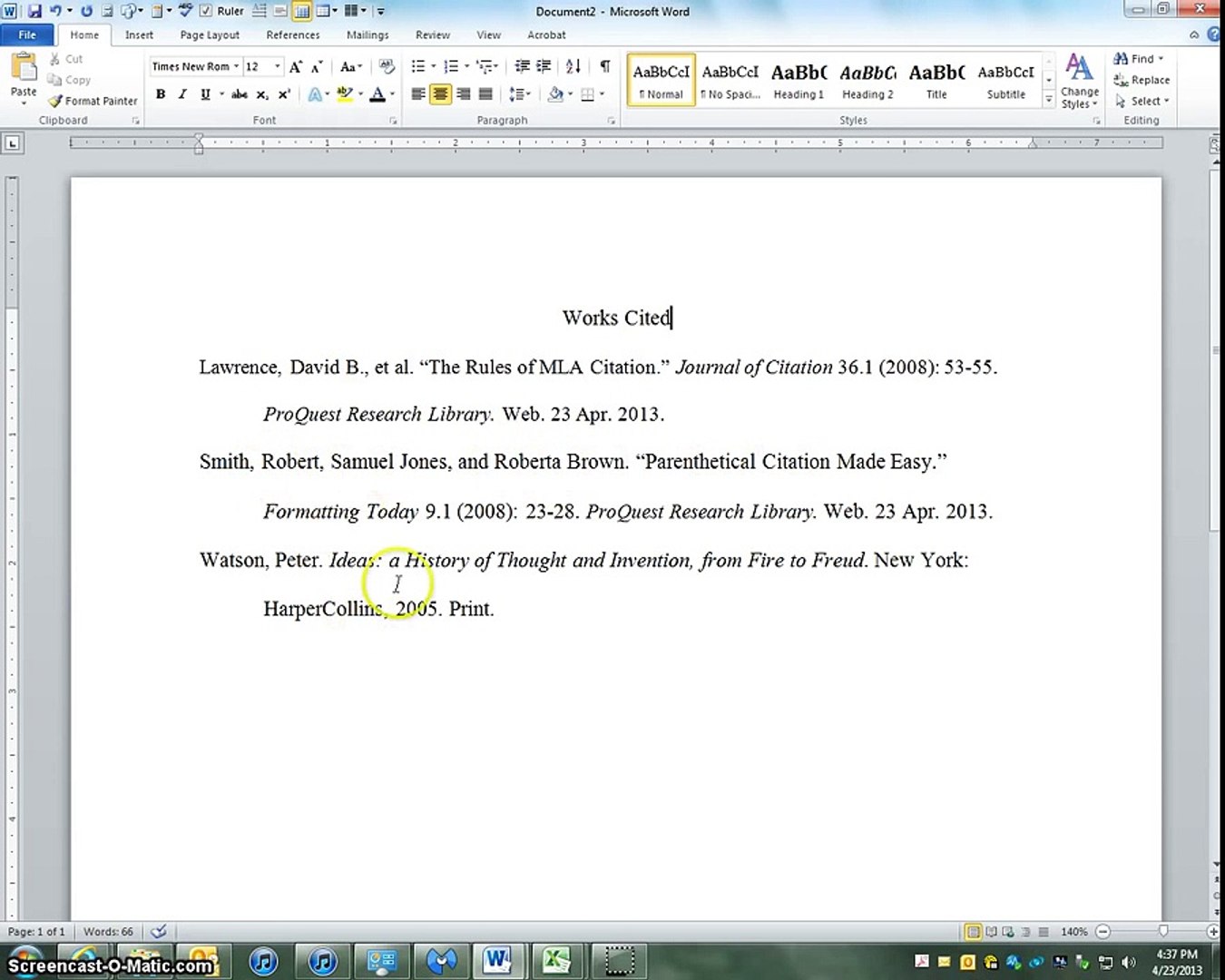Apply the text highlight color
Screen dimensions: 1225x980
point(345,93)
